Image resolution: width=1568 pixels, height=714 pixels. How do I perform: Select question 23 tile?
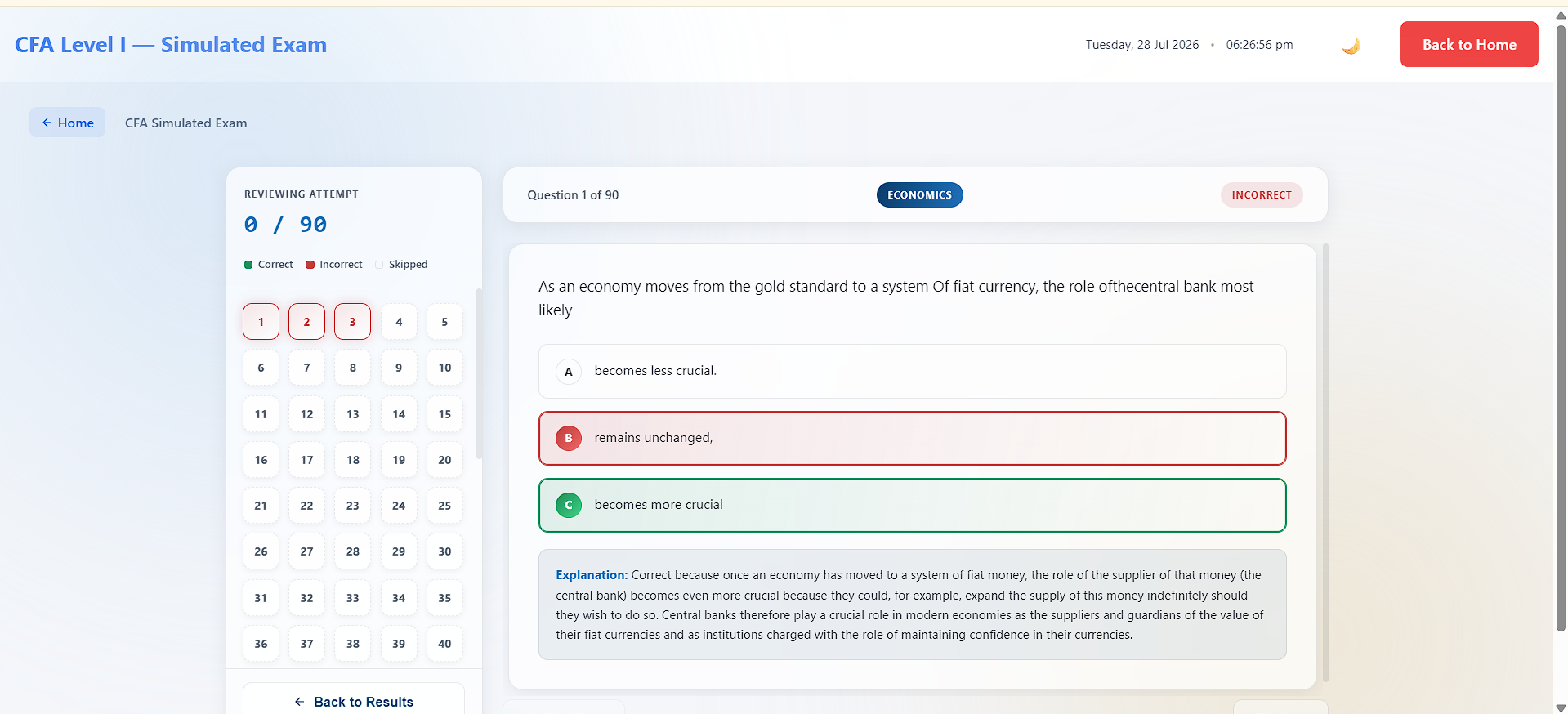pos(352,506)
